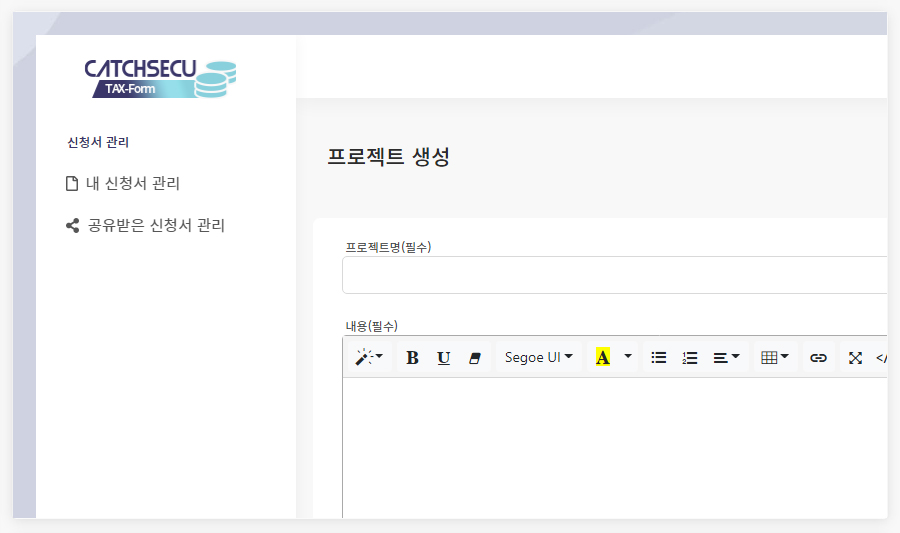
Task: Open the insert table dropdown
Action: click(774, 357)
